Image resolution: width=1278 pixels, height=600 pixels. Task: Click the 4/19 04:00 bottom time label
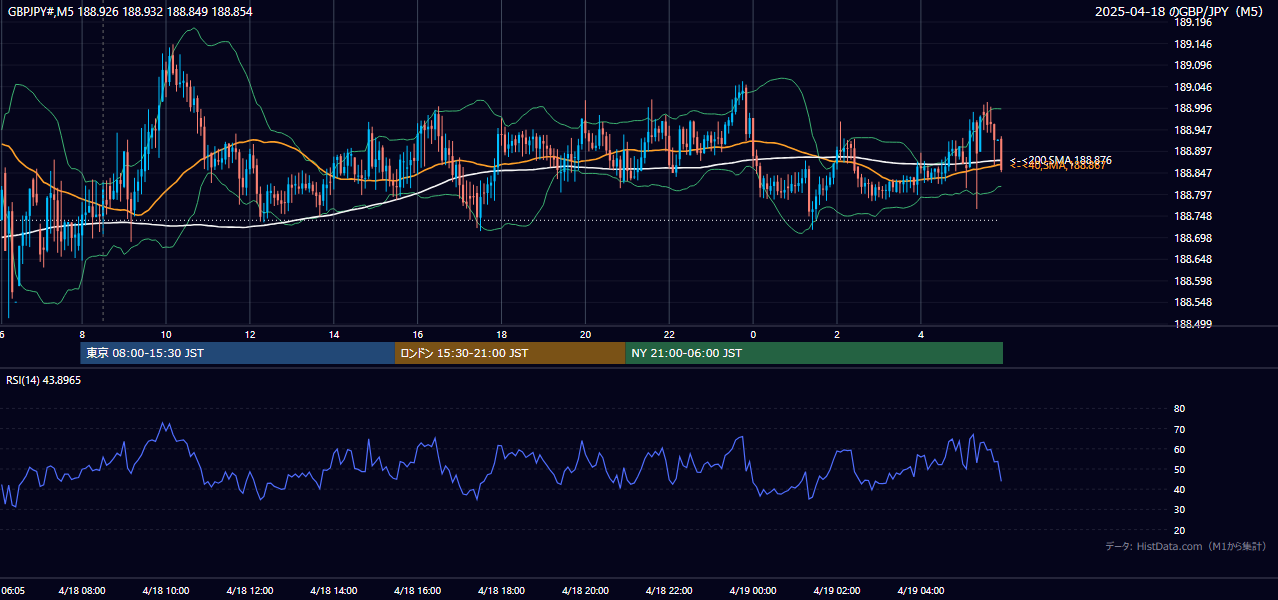pyautogui.click(x=921, y=591)
